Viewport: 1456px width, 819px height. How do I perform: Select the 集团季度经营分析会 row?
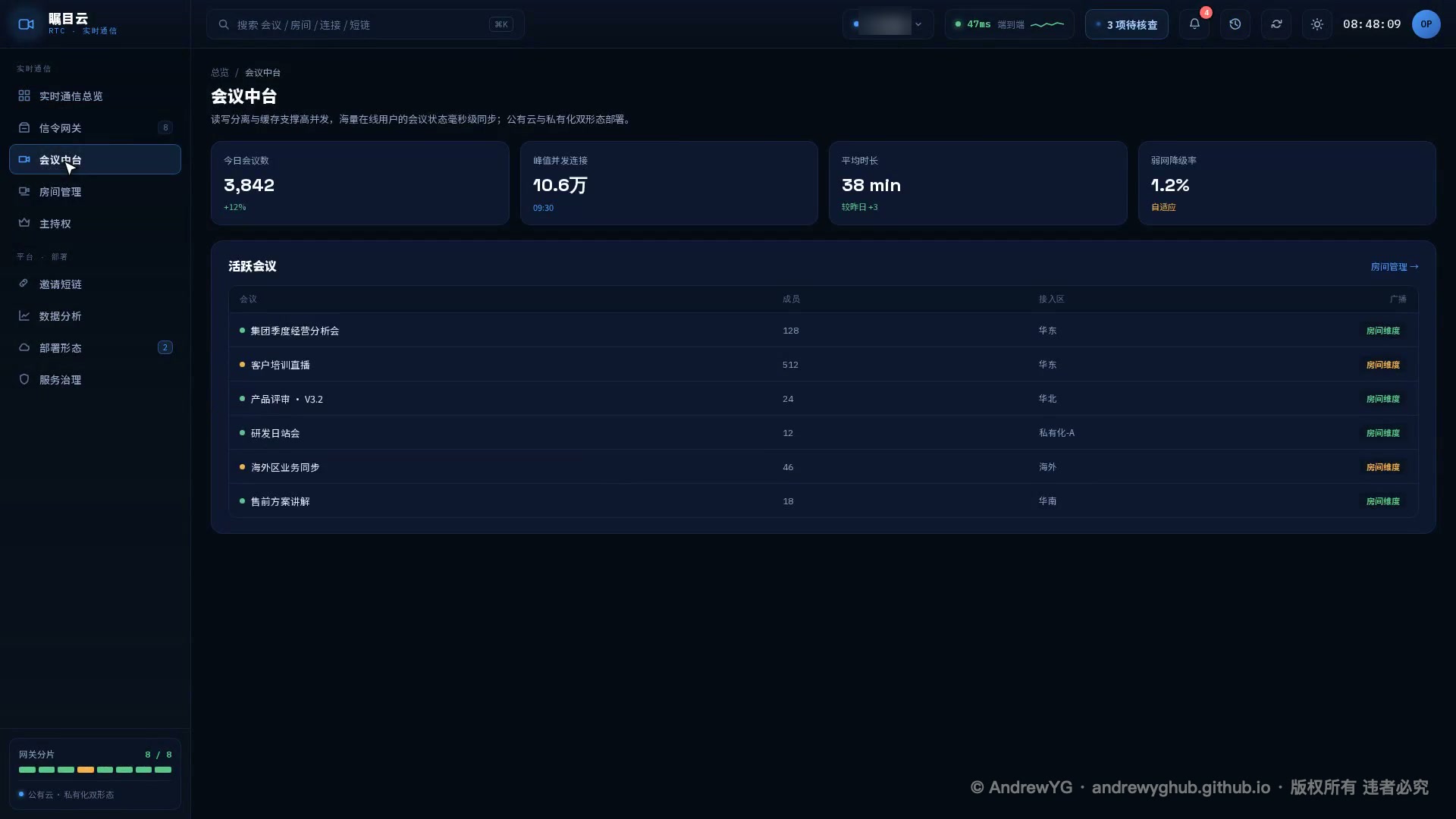coord(824,330)
